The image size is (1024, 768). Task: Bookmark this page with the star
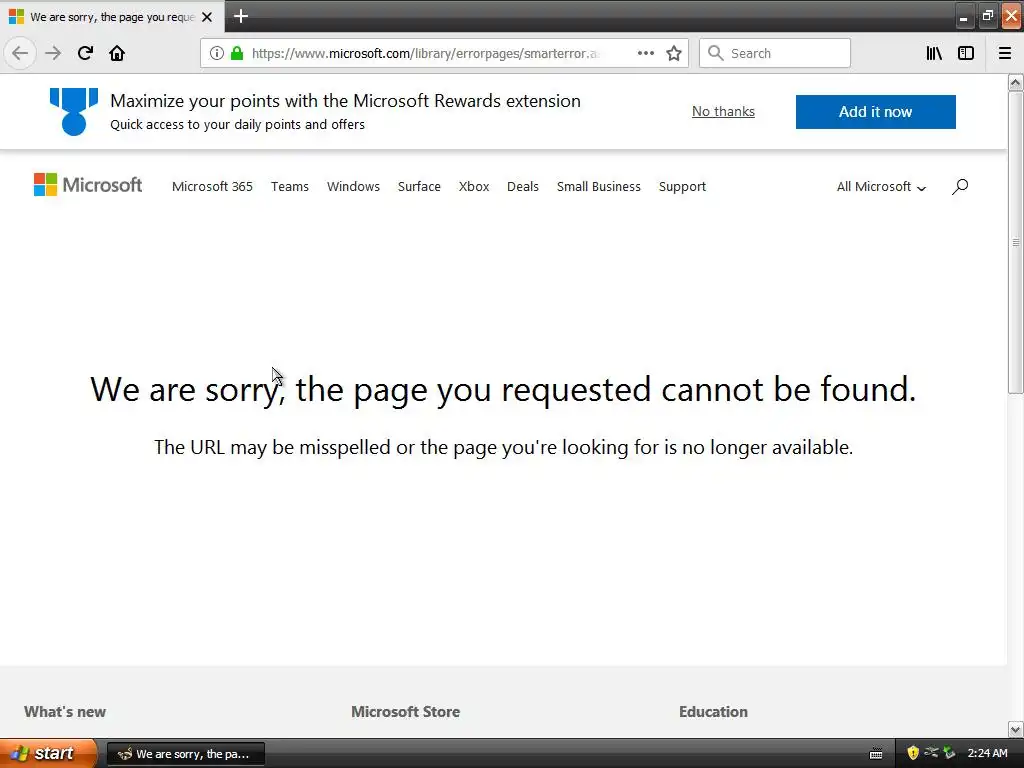674,53
